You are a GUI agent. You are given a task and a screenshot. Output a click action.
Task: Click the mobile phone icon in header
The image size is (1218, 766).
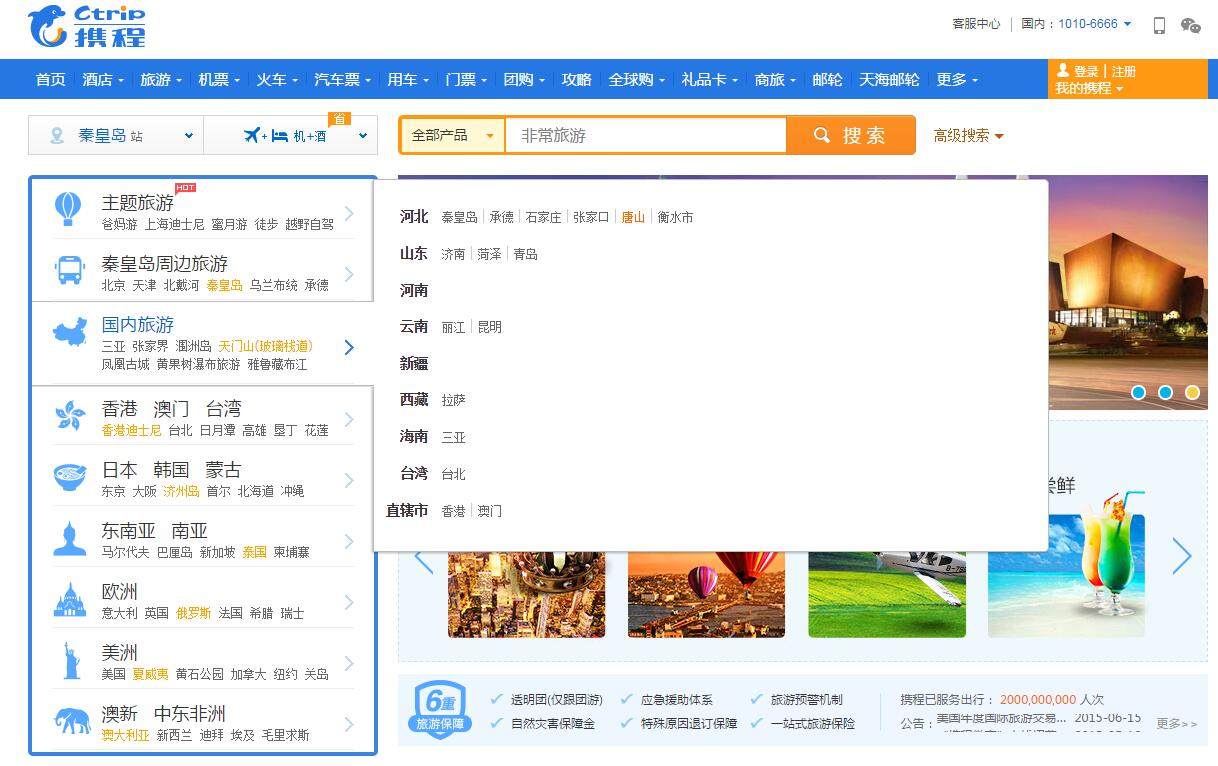(1159, 25)
